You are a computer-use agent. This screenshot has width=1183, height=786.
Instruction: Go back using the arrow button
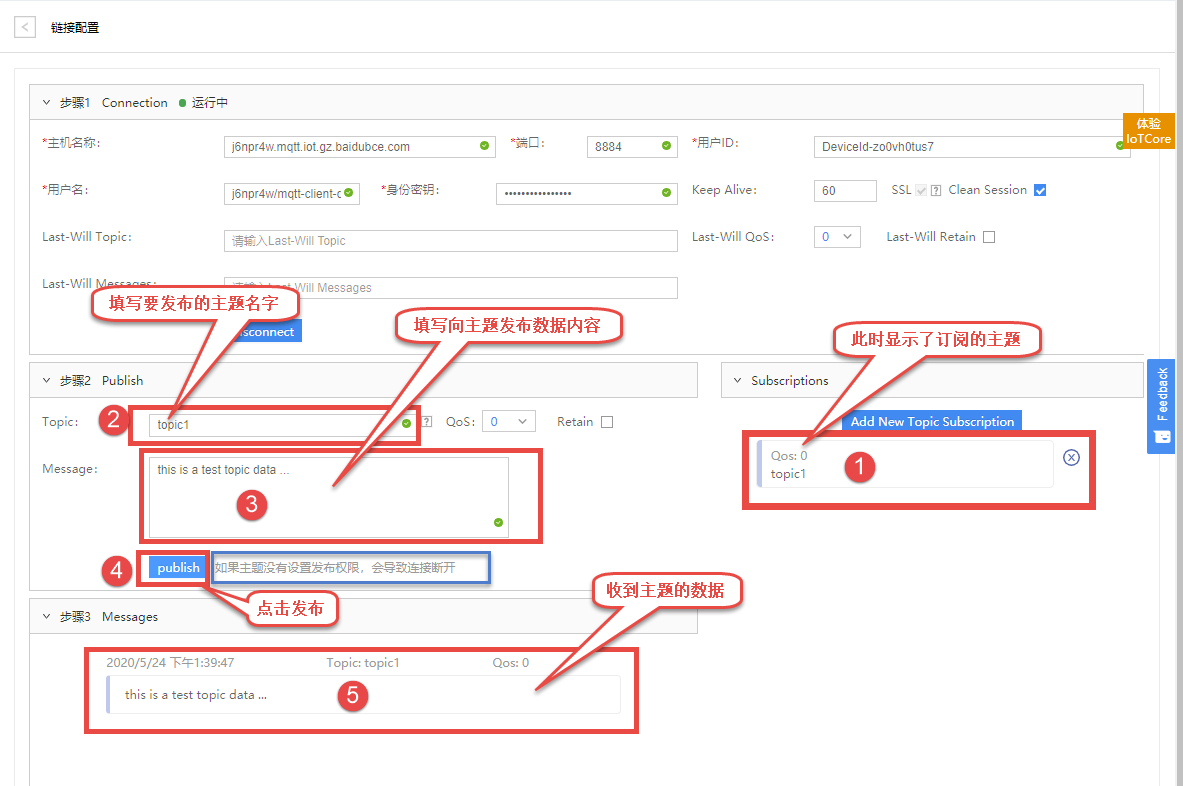tap(25, 28)
